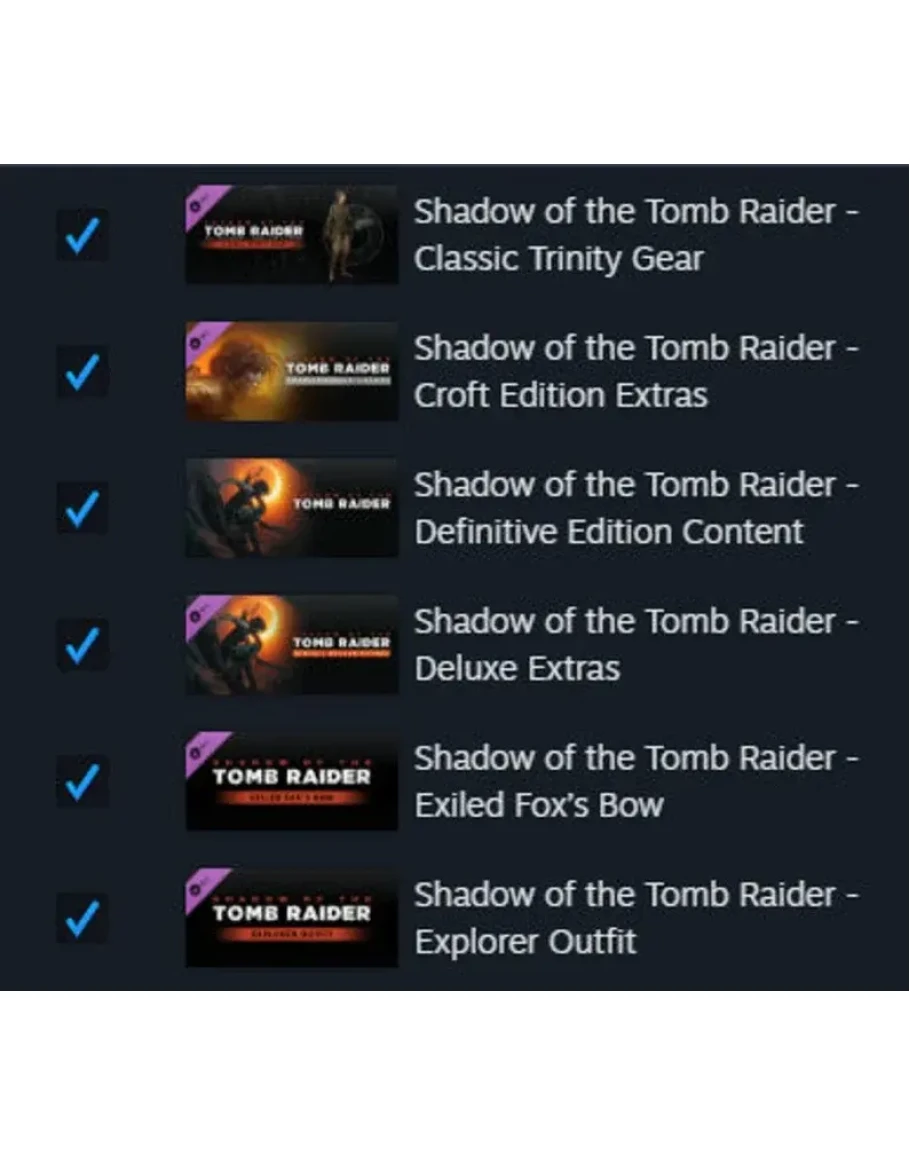Toggle the Croft Edition Extras checkbox
This screenshot has height=1155, width=910.
point(83,372)
